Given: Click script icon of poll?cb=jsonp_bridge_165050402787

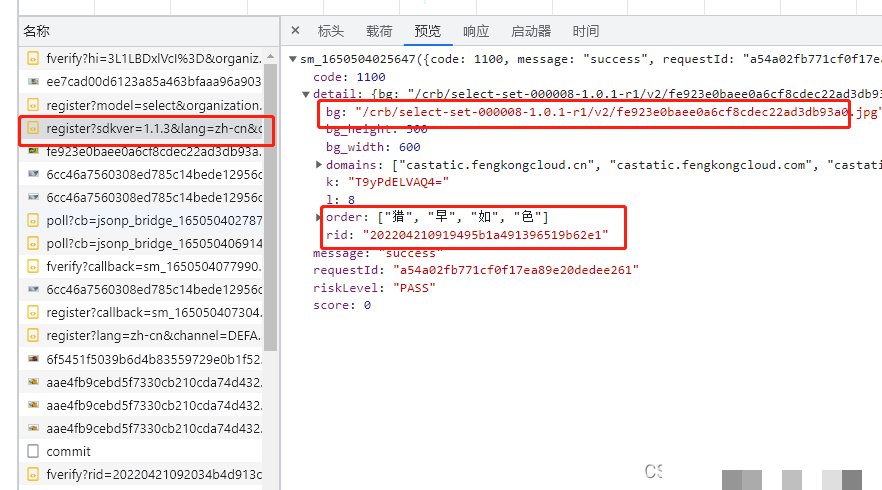Looking at the screenshot, I should click(33, 221).
